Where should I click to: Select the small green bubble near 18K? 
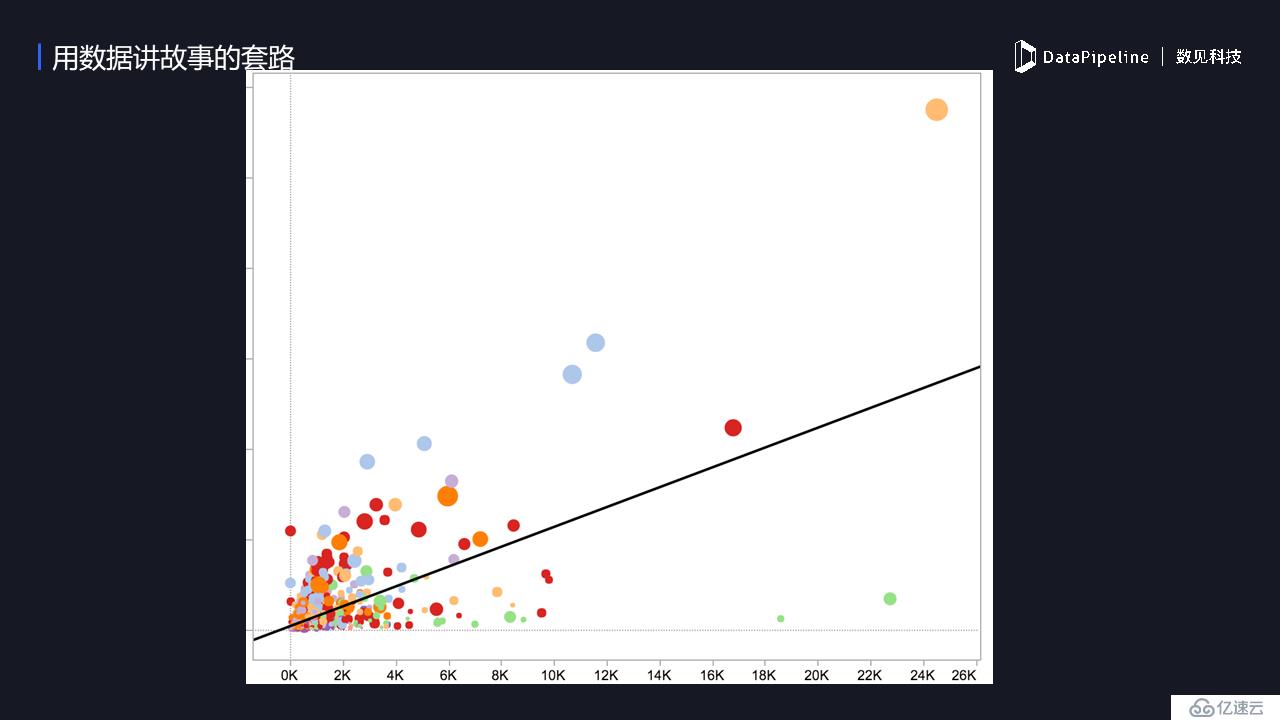(x=781, y=619)
